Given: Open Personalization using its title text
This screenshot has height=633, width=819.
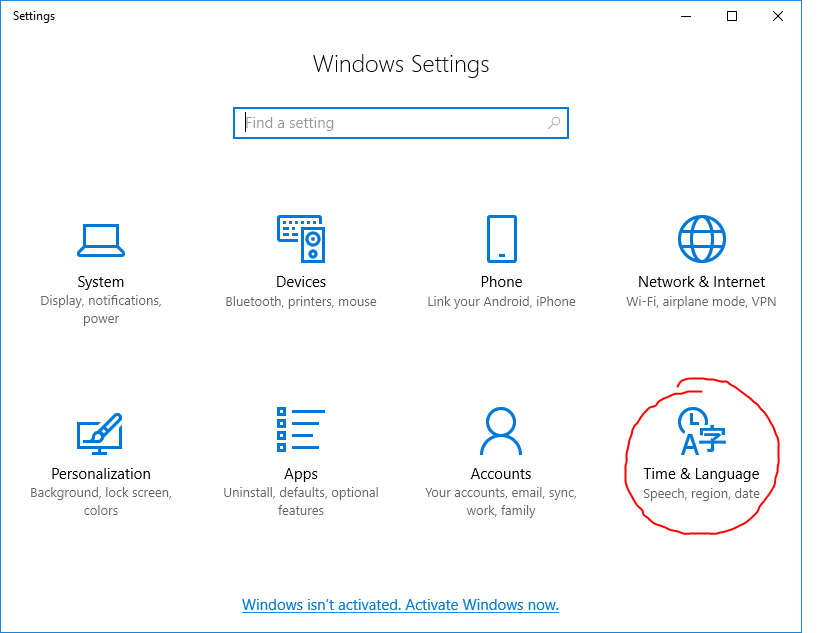Looking at the screenshot, I should coord(101,474).
